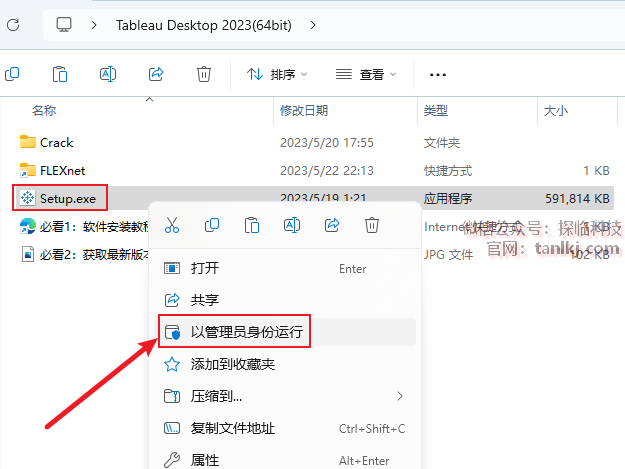Select the Crack folder
625x469 pixels.
56,143
